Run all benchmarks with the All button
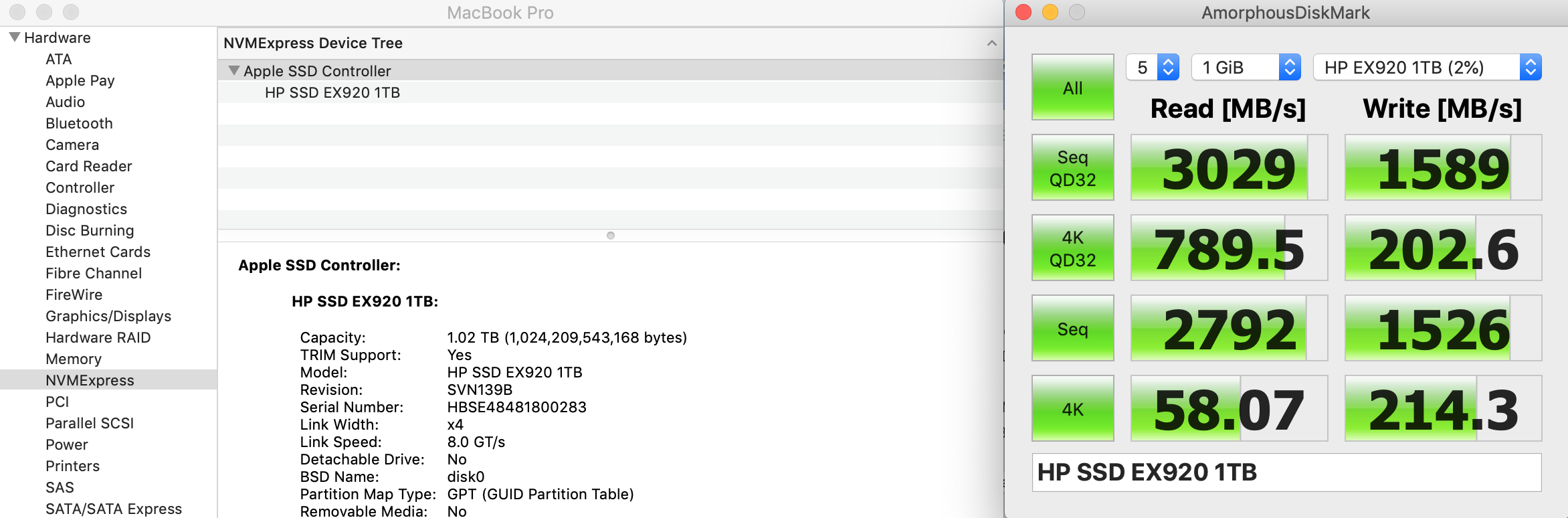 point(1072,87)
